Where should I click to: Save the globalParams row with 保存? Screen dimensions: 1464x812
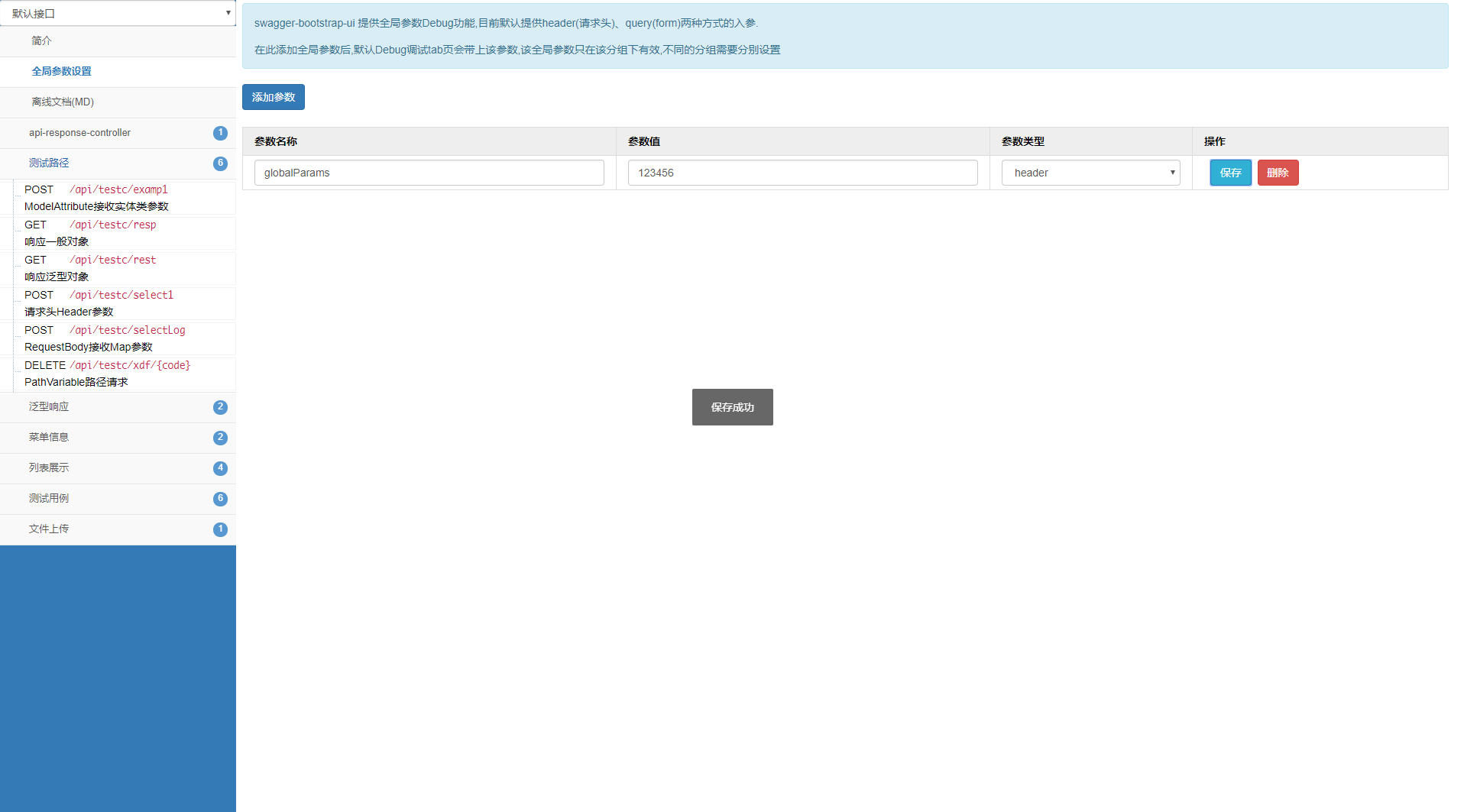(1230, 173)
